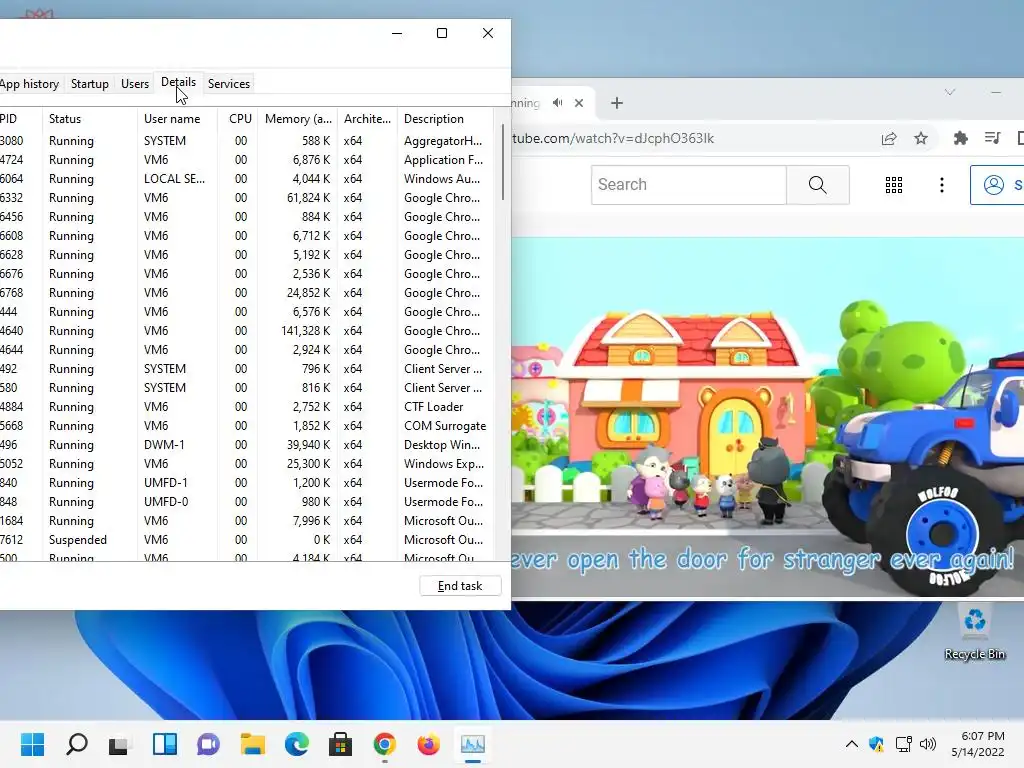Select Windows Au... process row

point(247,178)
